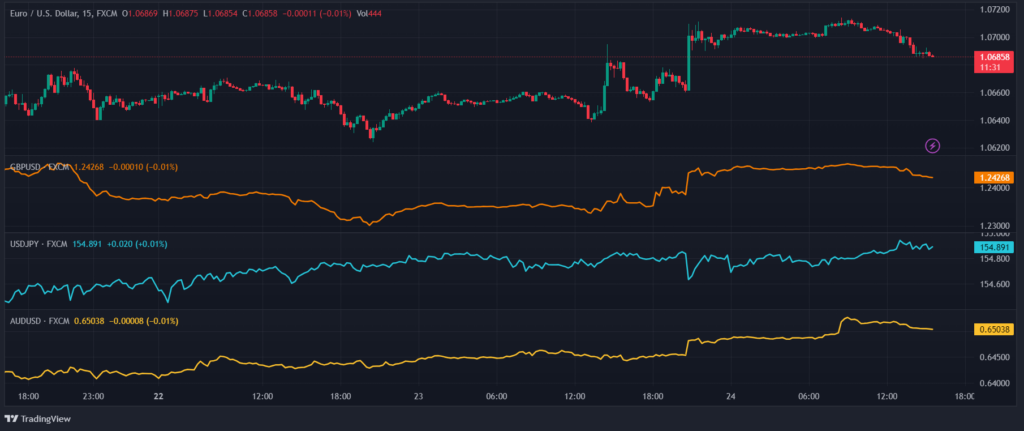
Task: Click the 1.07200 price scale level
Action: pos(994,9)
